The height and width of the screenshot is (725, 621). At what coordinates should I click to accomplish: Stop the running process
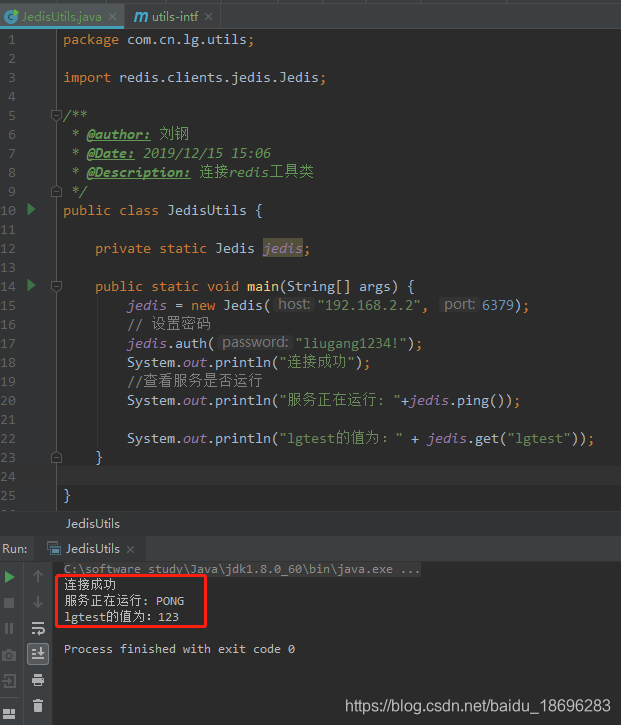[9, 603]
